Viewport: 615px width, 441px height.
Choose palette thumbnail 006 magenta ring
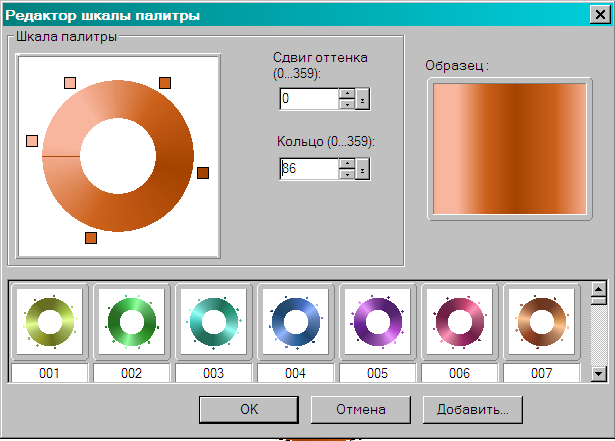tap(459, 322)
